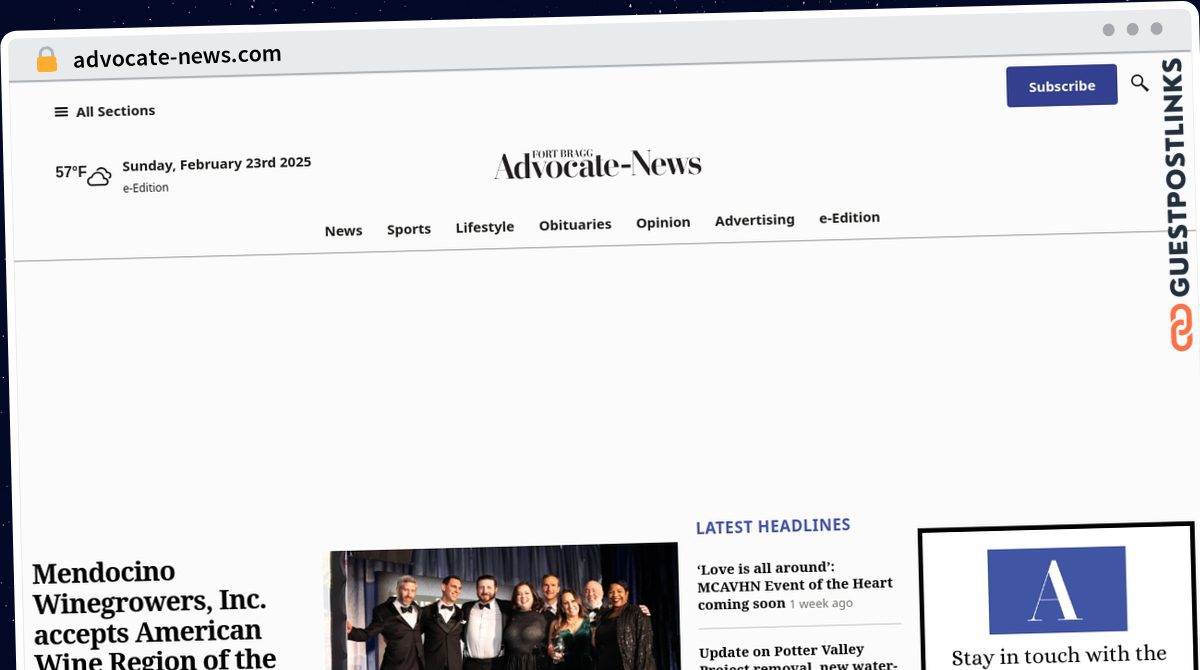Open the Sports menu item
The height and width of the screenshot is (670, 1200).
pyautogui.click(x=408, y=229)
